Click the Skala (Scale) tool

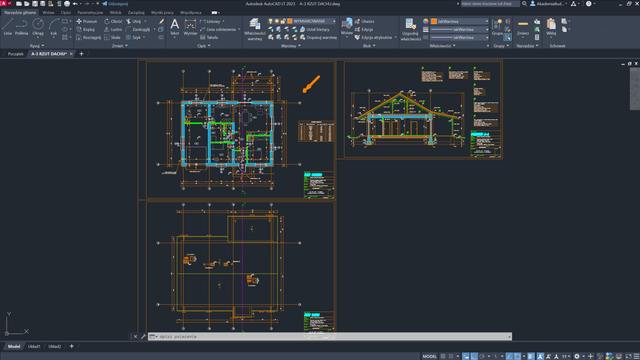click(x=112, y=37)
